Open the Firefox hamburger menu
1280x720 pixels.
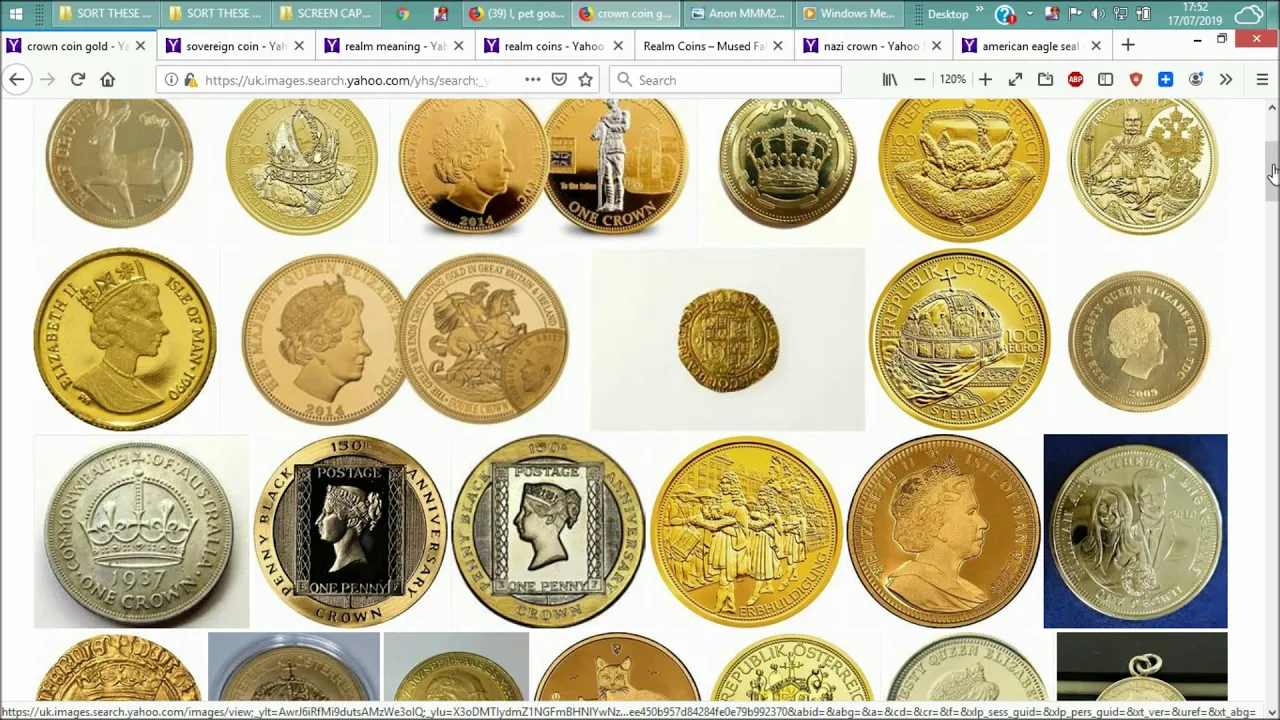click(x=1261, y=80)
